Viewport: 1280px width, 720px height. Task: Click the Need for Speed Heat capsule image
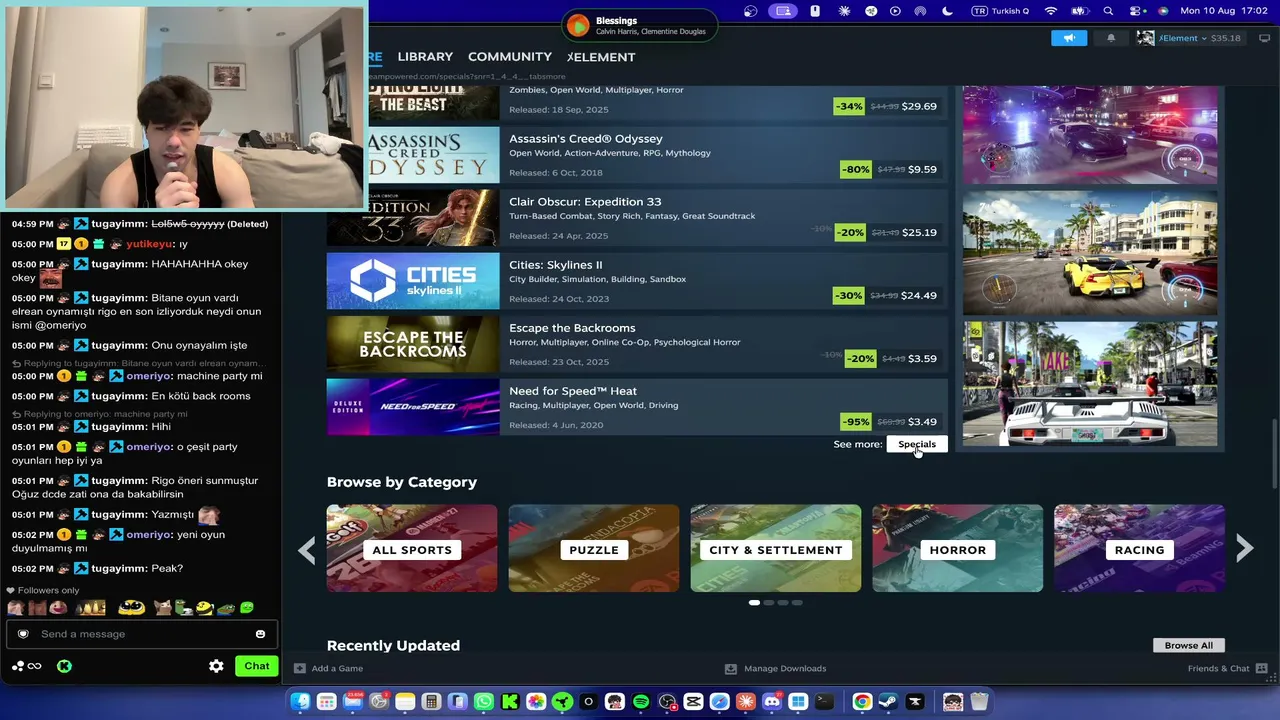[413, 407]
